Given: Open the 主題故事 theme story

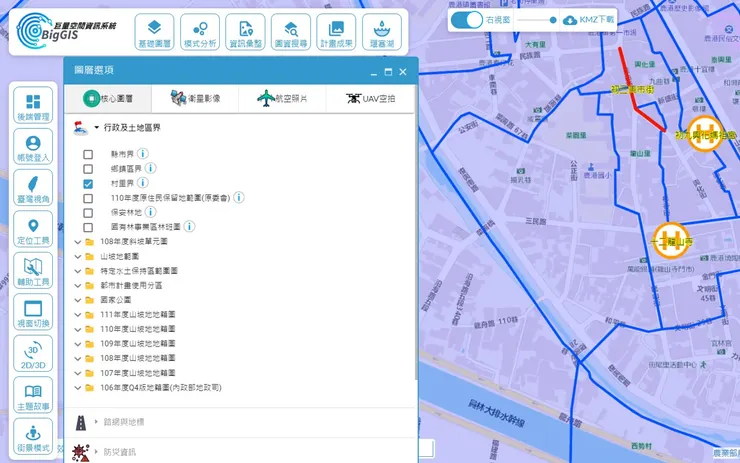Looking at the screenshot, I should 33,395.
